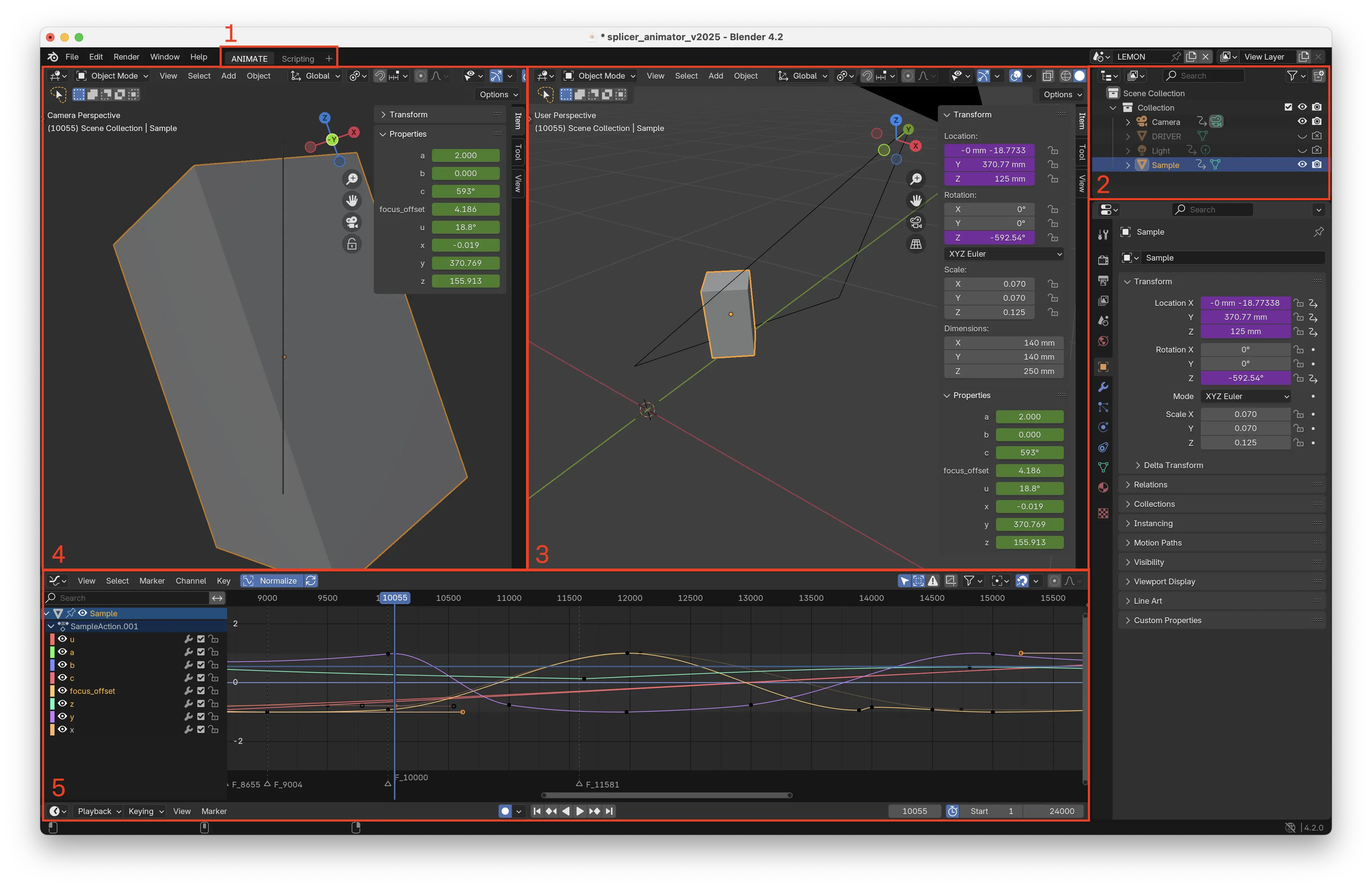The image size is (1372, 888).
Task: Open the Material properties tab icon
Action: pyautogui.click(x=1103, y=487)
